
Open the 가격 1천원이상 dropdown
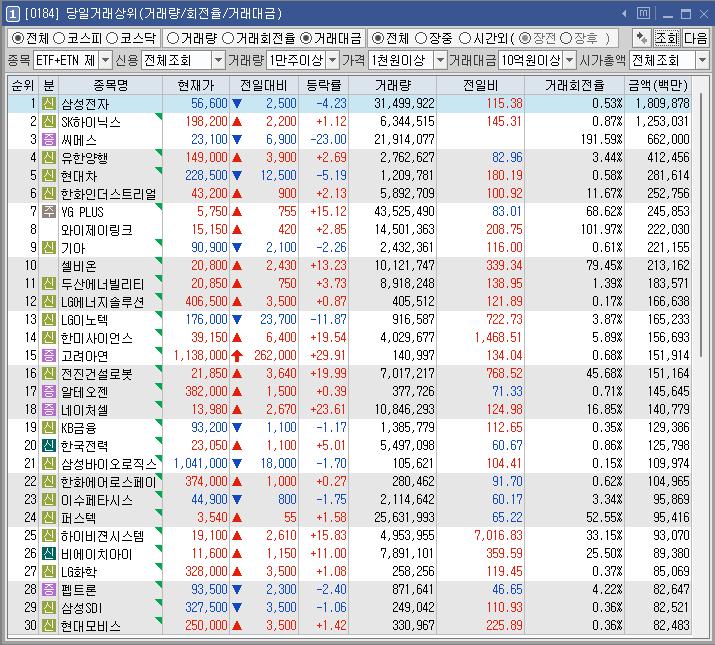click(x=440, y=60)
